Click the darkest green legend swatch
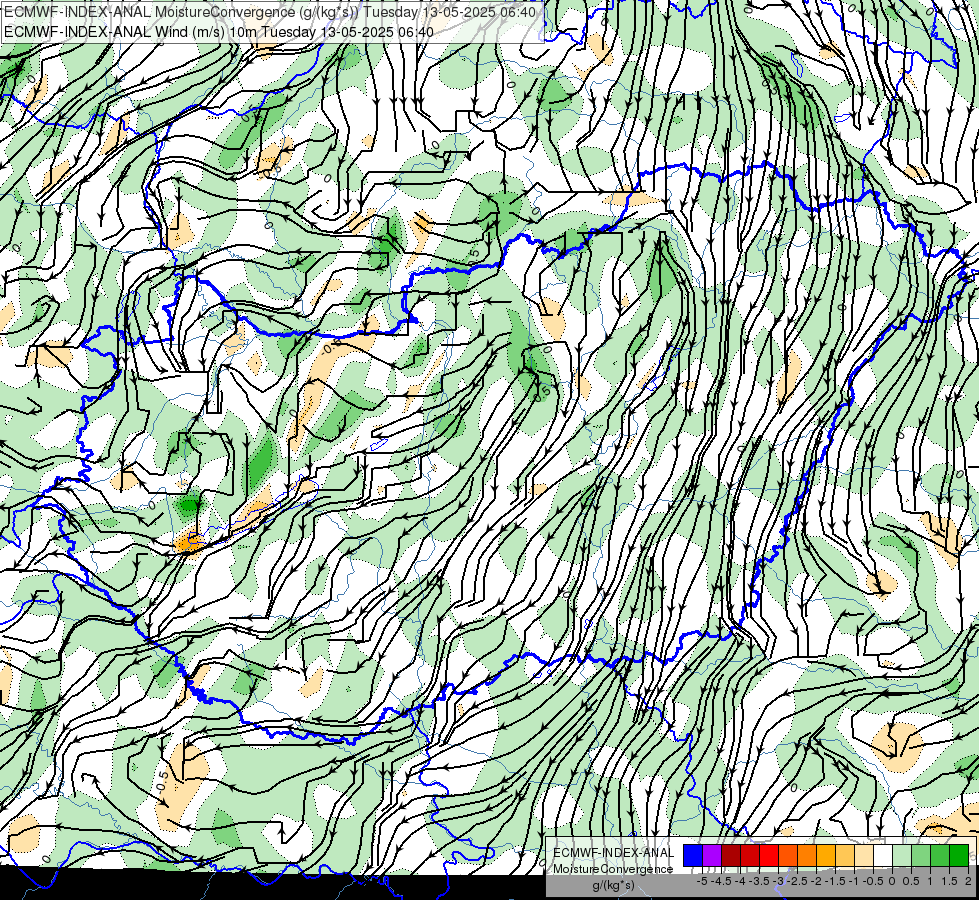 (959, 856)
